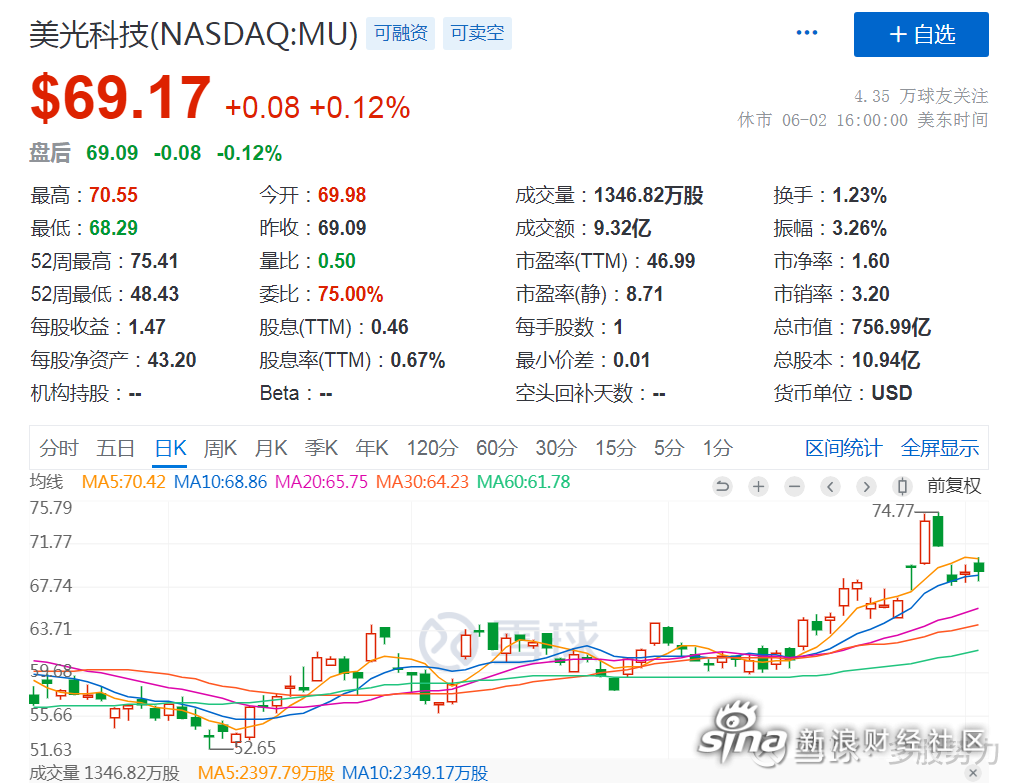Click the undo/reset chart icon
The width and height of the screenshot is (1031, 783).
point(723,486)
